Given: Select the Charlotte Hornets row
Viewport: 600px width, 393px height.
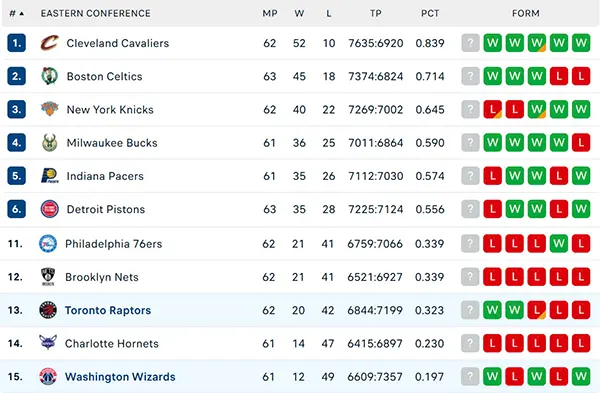Looking at the screenshot, I should tap(300, 343).
